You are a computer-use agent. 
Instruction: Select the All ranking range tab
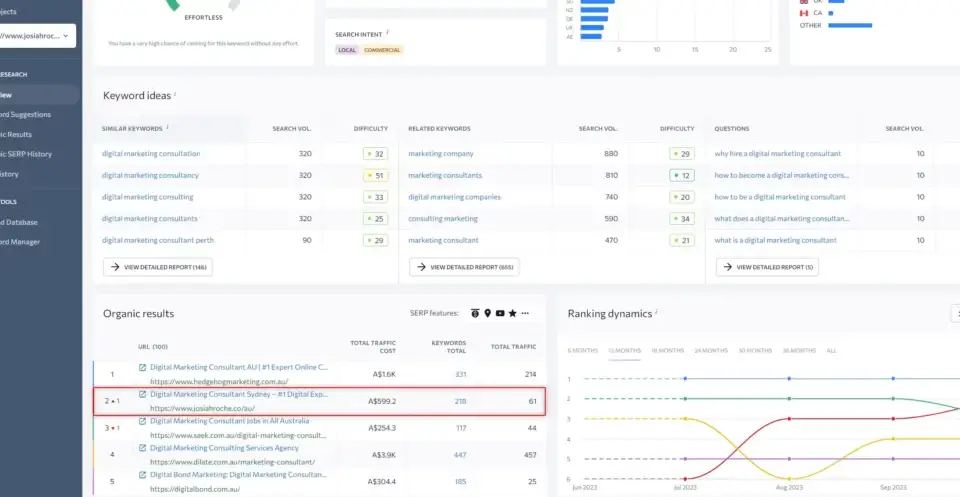pos(831,351)
